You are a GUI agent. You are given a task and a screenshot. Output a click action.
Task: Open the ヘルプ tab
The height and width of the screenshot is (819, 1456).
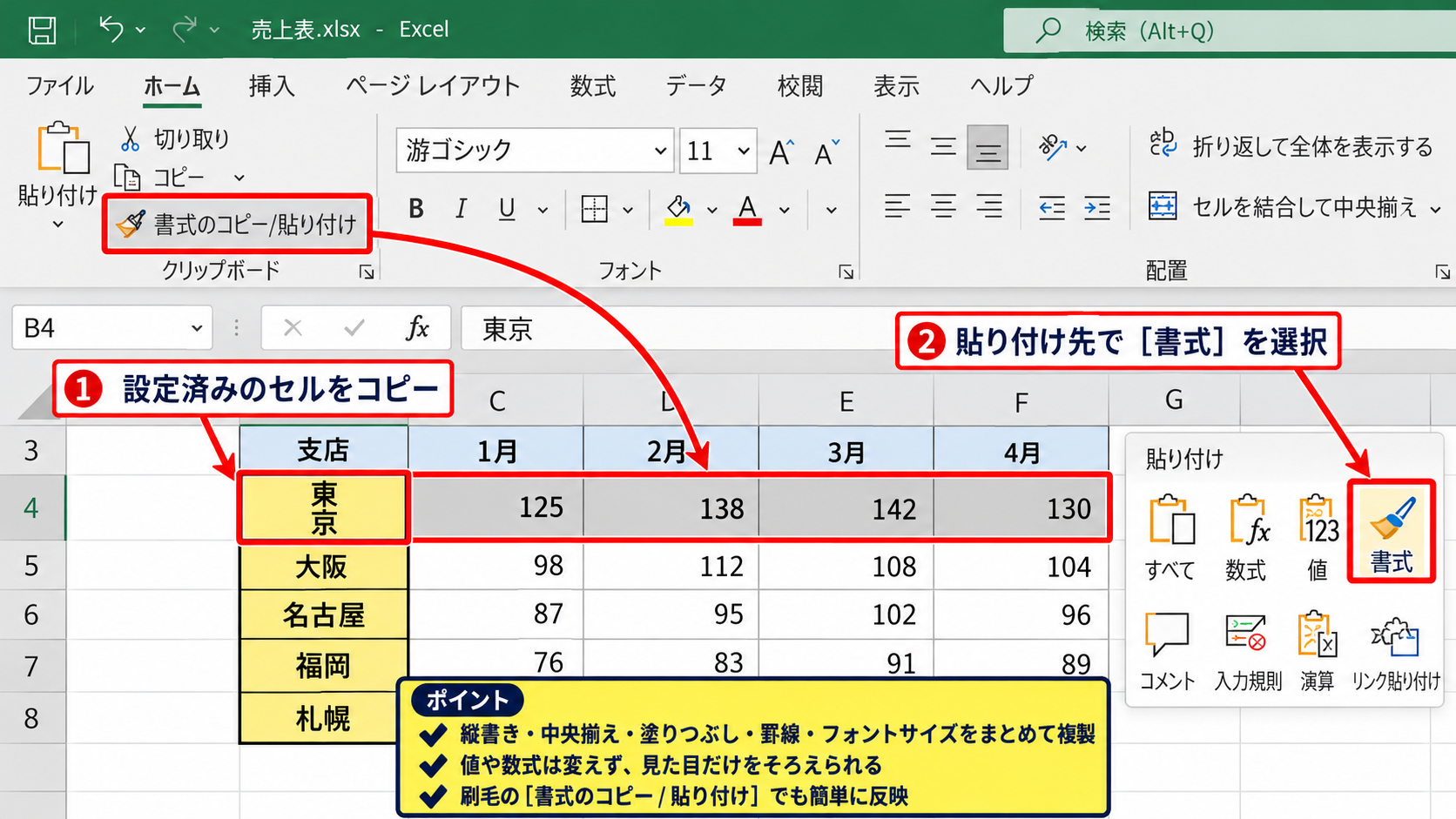(1001, 85)
